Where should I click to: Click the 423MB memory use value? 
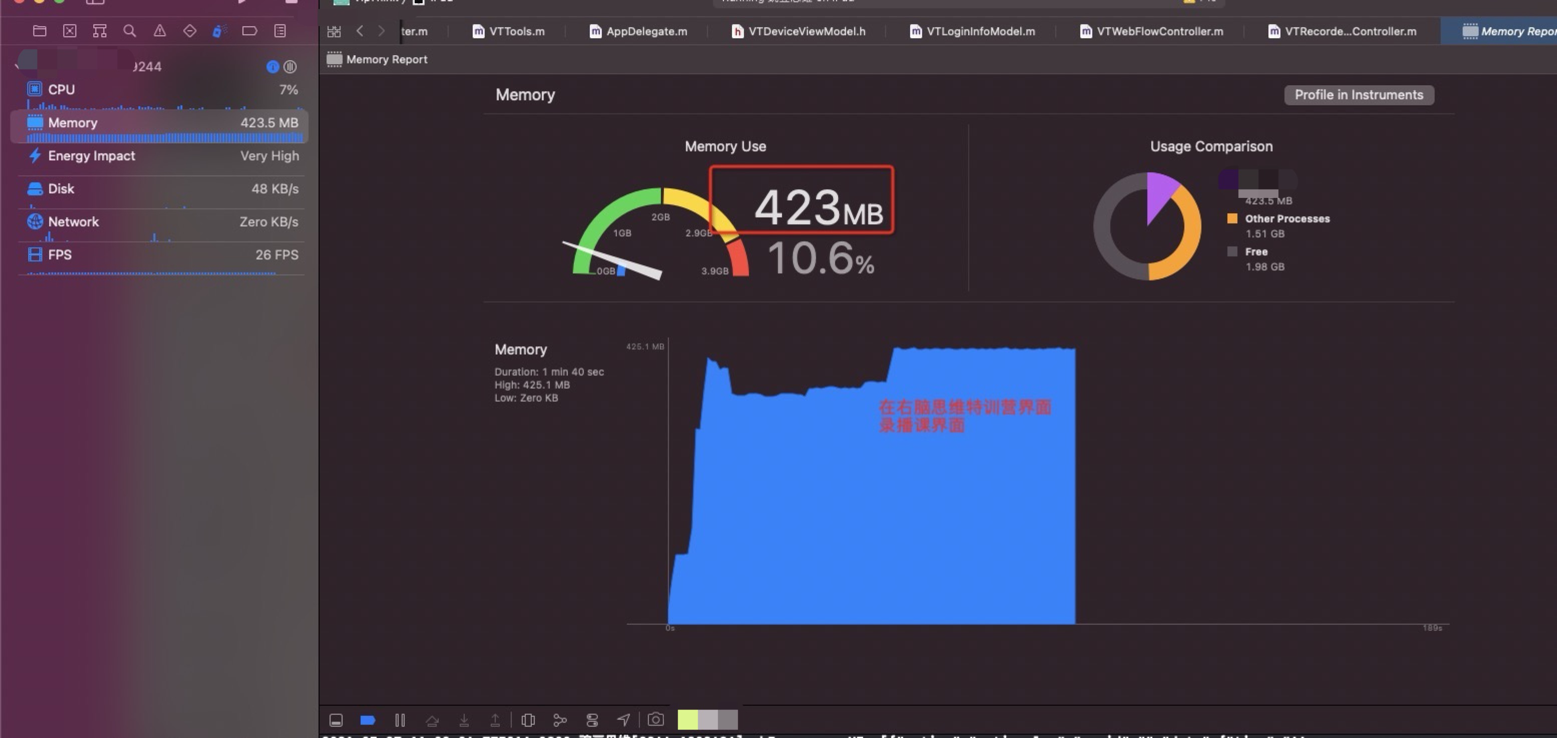818,207
